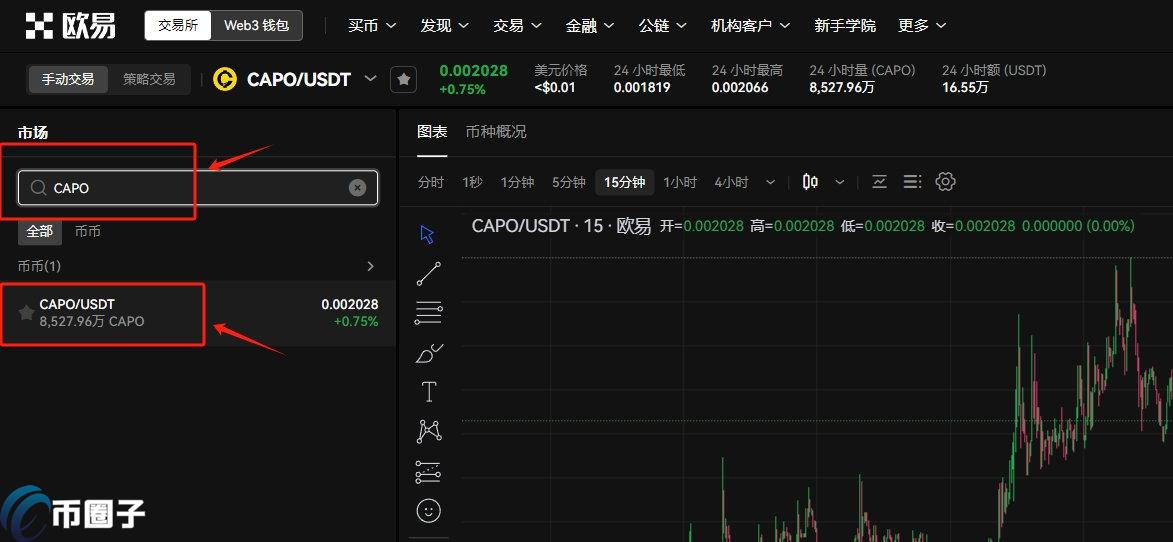1173x542 pixels.
Task: Open chart settings gear
Action: pos(946,182)
